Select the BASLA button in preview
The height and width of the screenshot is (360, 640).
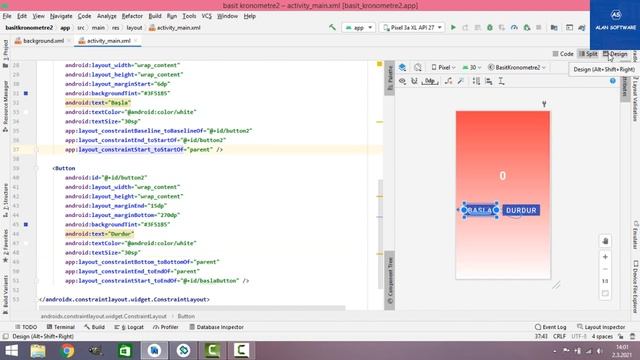480,210
